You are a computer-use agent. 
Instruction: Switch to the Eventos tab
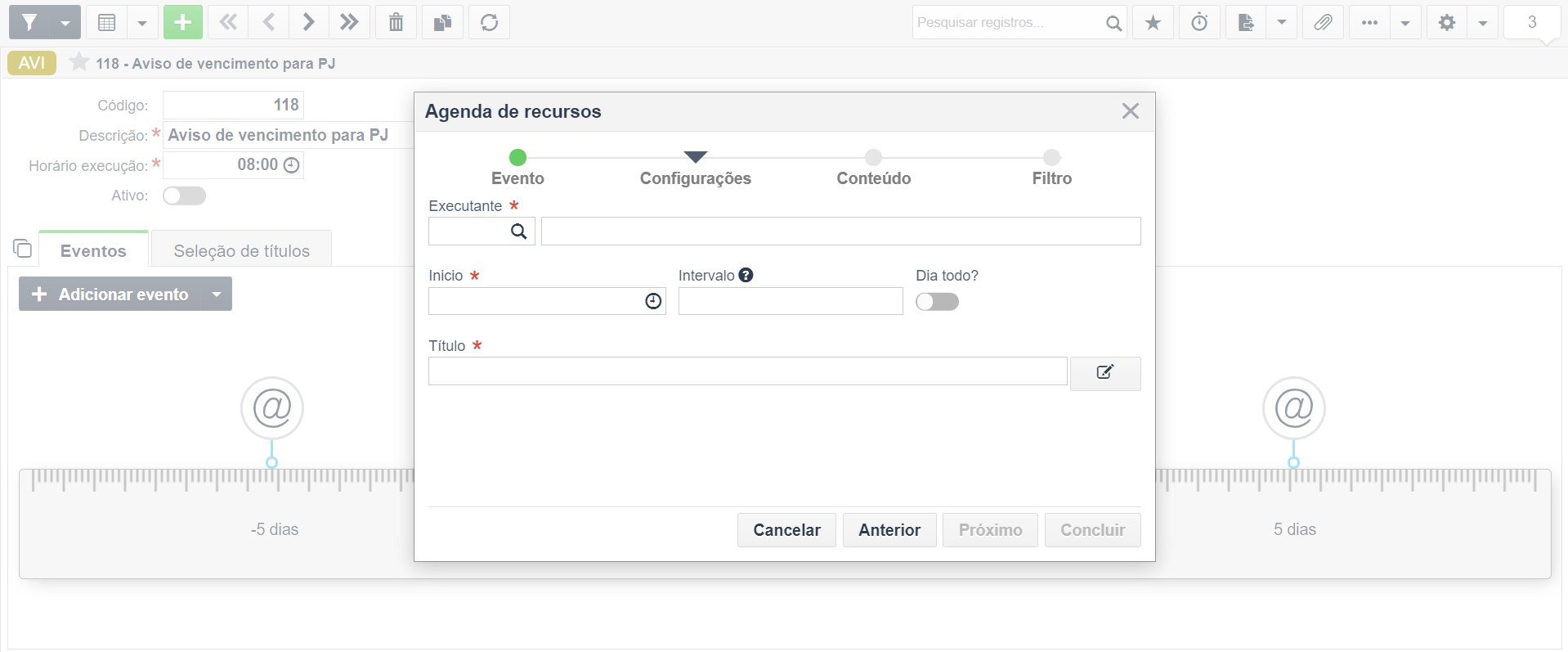coord(93,250)
